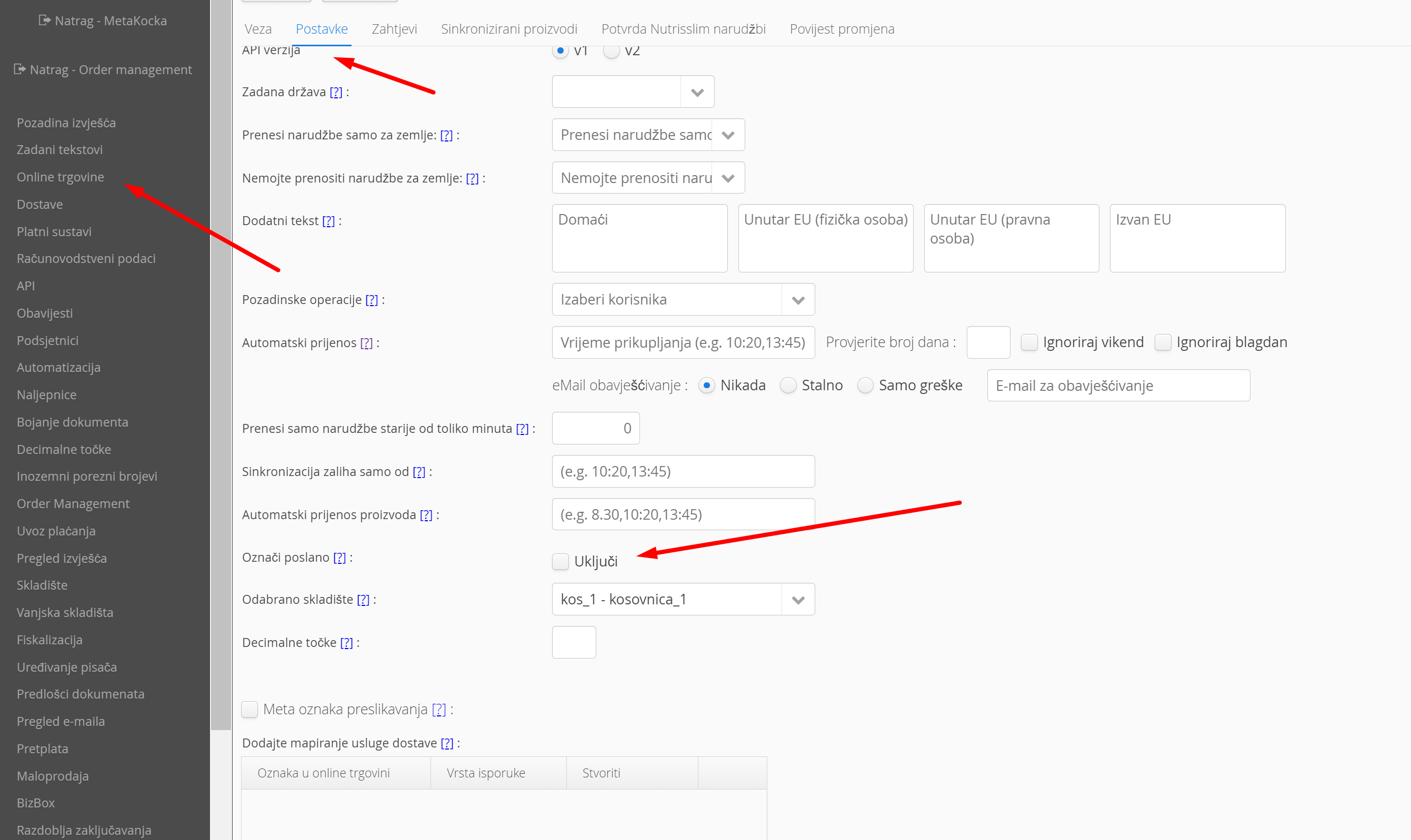Click help icon beside Automatski prijenos proizvoda
This screenshot has width=1411, height=840.
click(x=426, y=514)
